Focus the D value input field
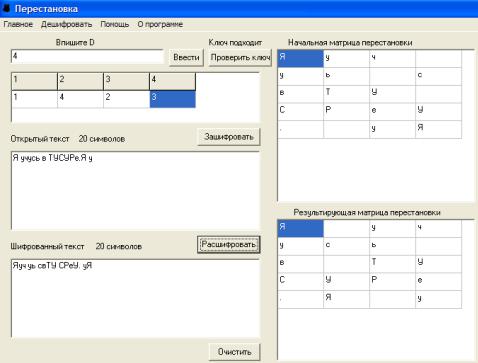 pos(87,57)
